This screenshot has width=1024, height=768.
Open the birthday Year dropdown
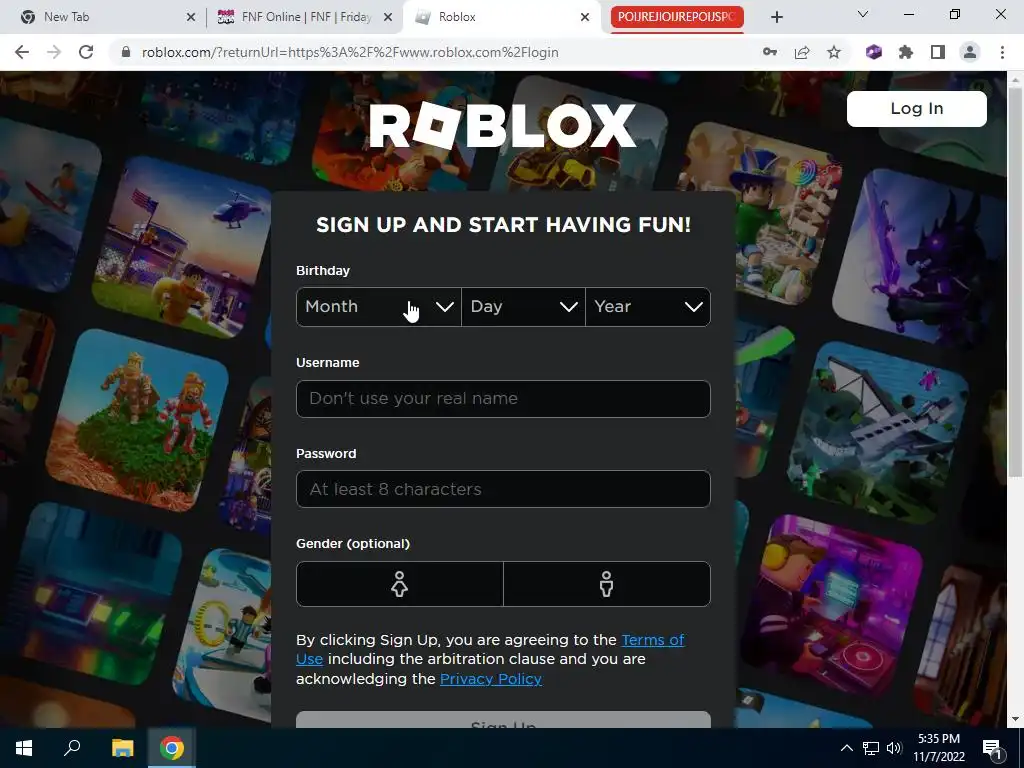coord(648,307)
